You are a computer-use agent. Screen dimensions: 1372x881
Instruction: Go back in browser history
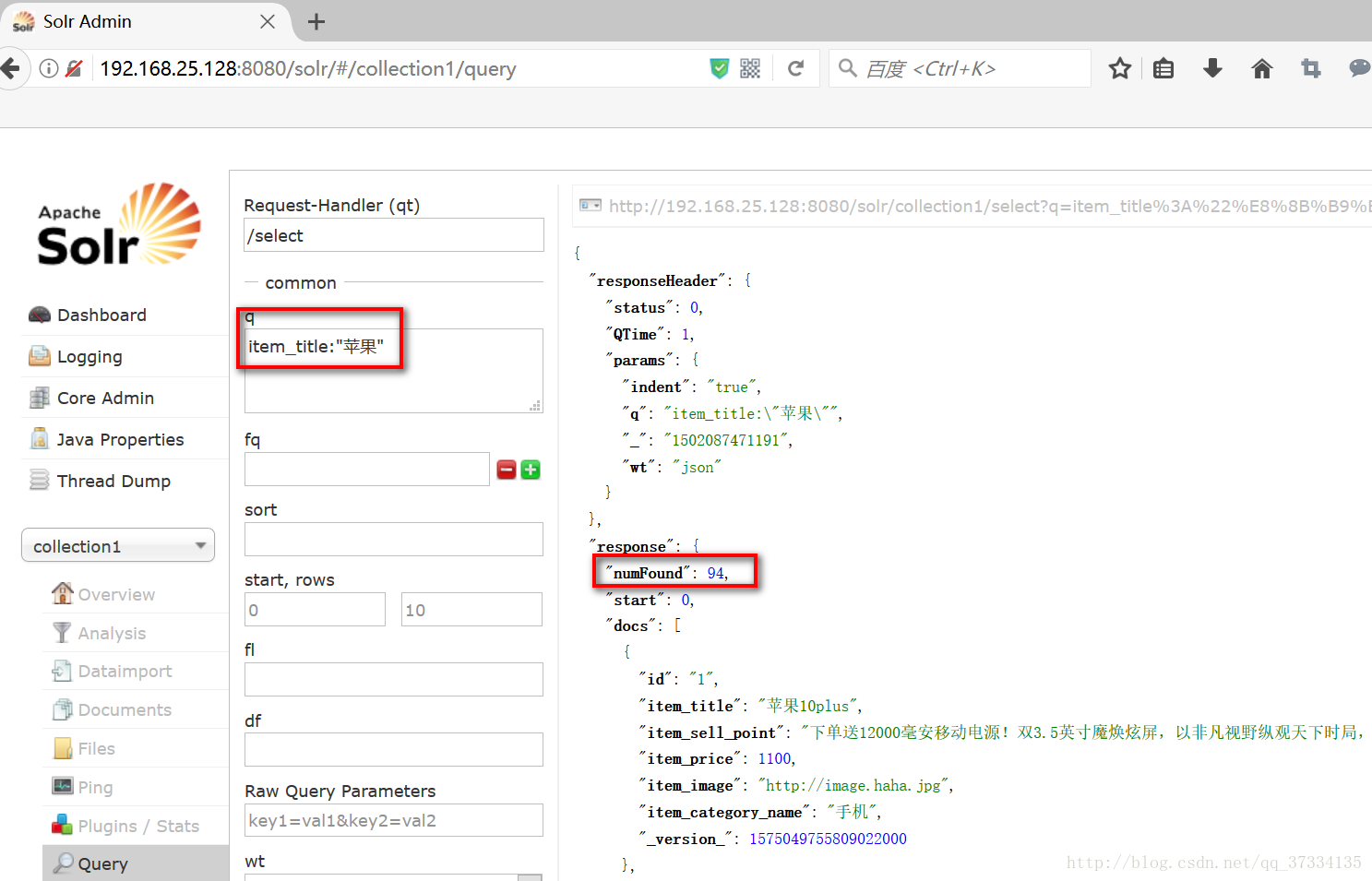[10, 68]
